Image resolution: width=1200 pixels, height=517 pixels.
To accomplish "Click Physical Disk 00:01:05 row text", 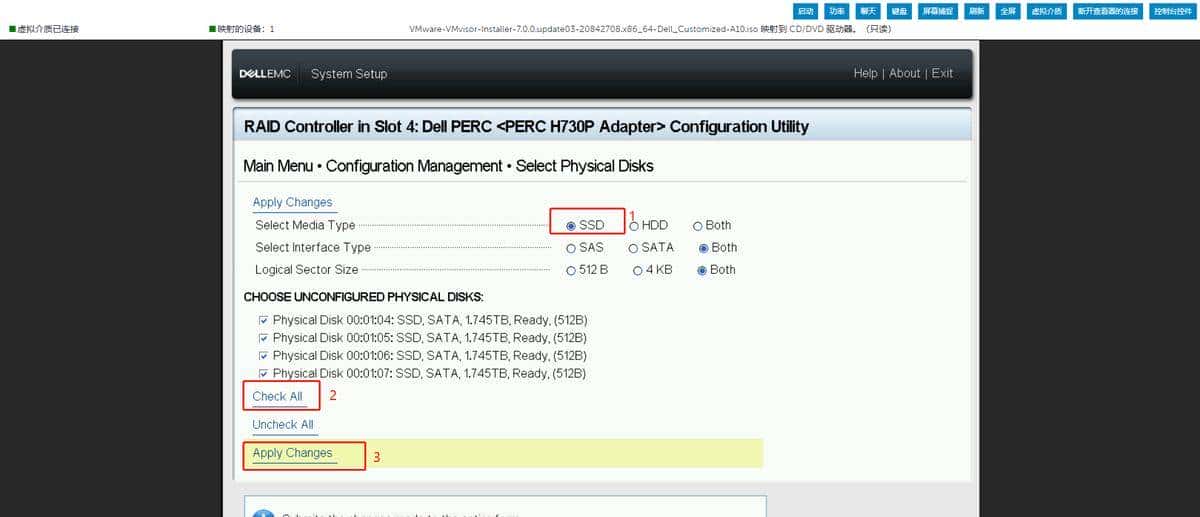I will 430,338.
